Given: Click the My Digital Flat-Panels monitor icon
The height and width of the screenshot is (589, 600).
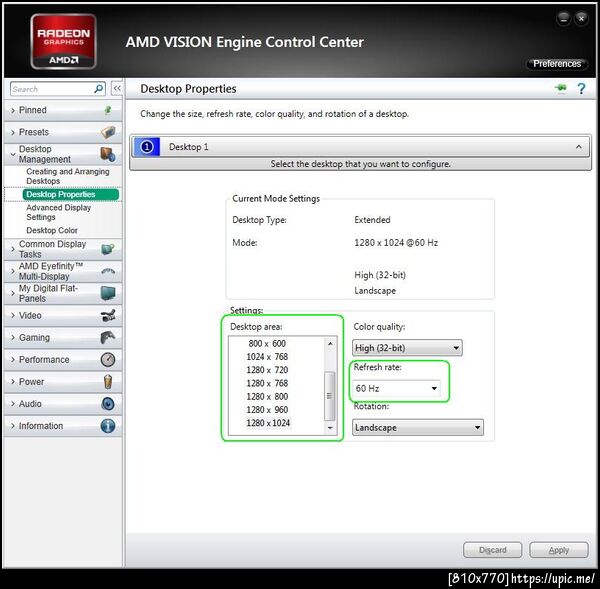Looking at the screenshot, I should click(x=108, y=293).
